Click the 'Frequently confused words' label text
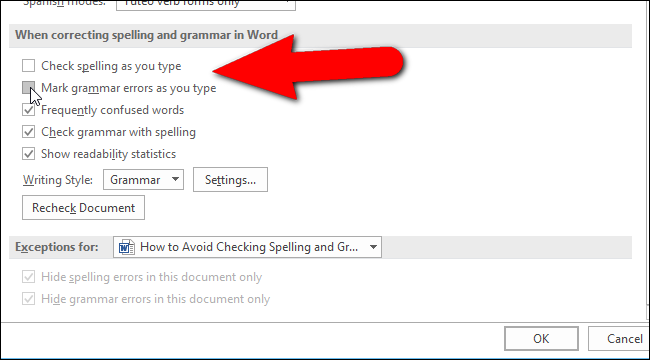650x360 pixels. 112,110
